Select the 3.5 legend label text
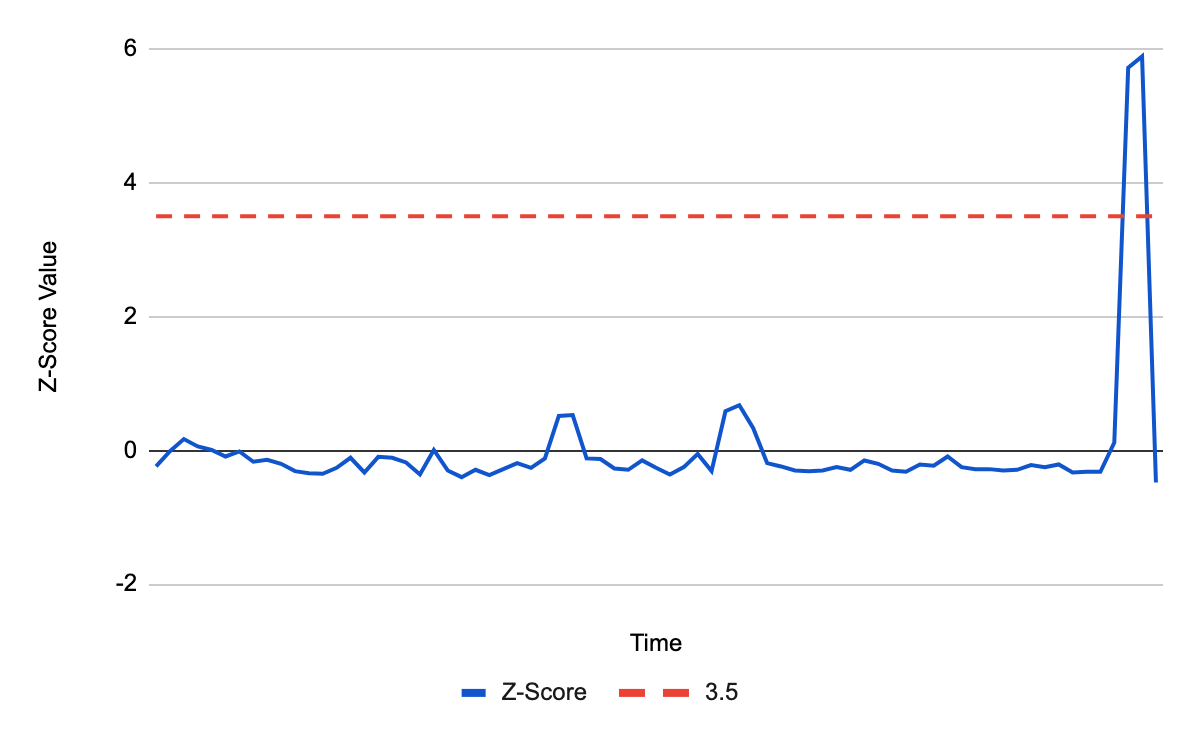This screenshot has height=742, width=1200. tap(721, 692)
